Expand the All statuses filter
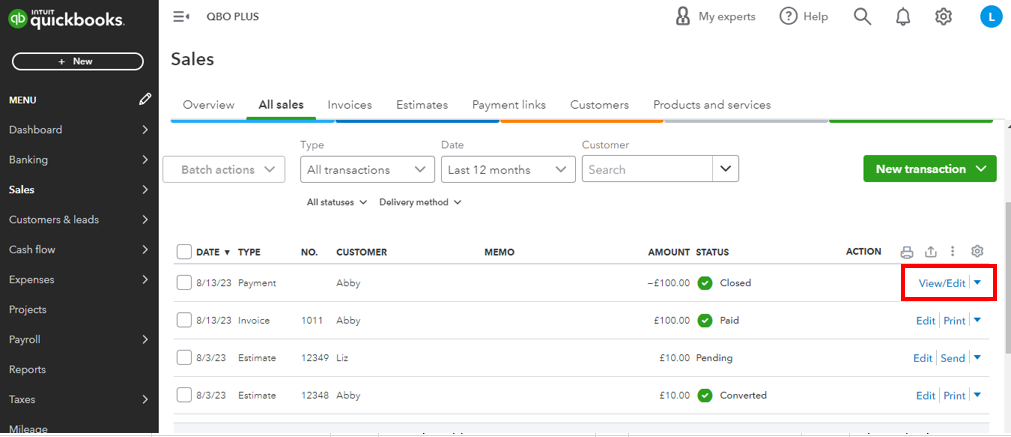Image resolution: width=1011 pixels, height=437 pixels. [x=336, y=202]
